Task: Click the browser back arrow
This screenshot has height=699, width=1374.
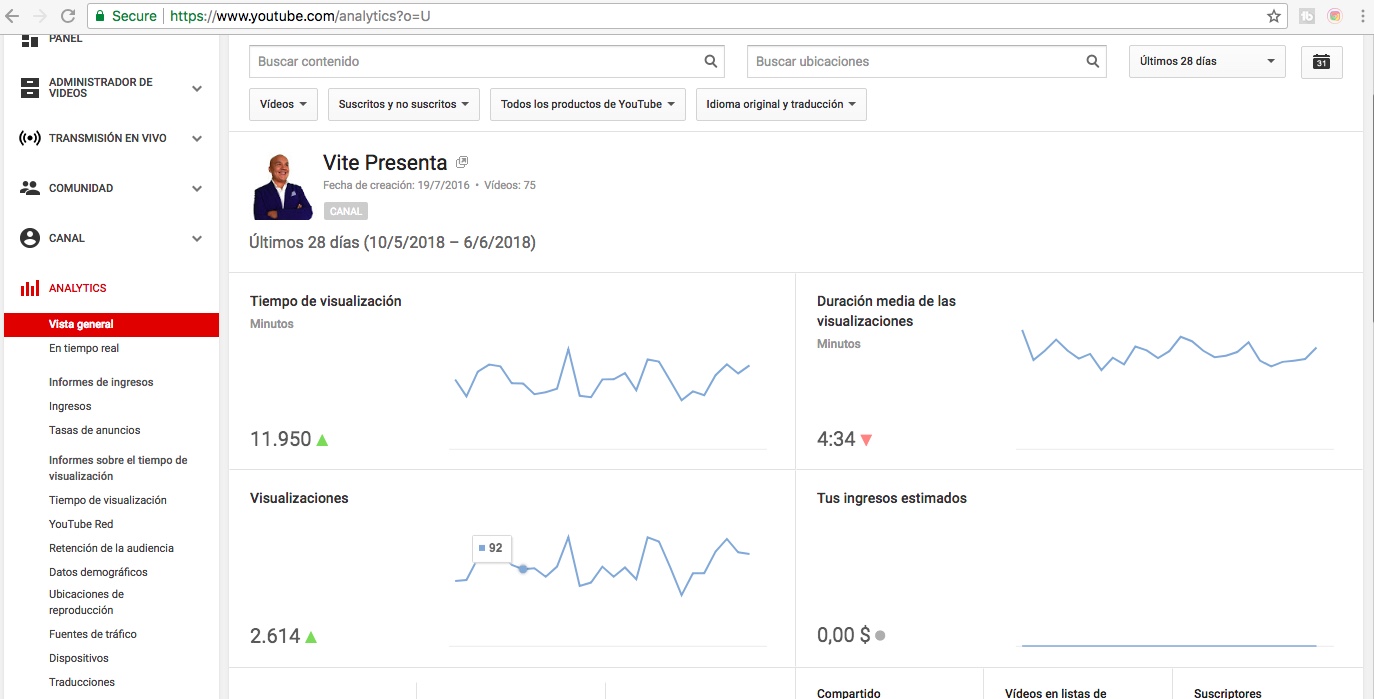Action: coord(14,16)
